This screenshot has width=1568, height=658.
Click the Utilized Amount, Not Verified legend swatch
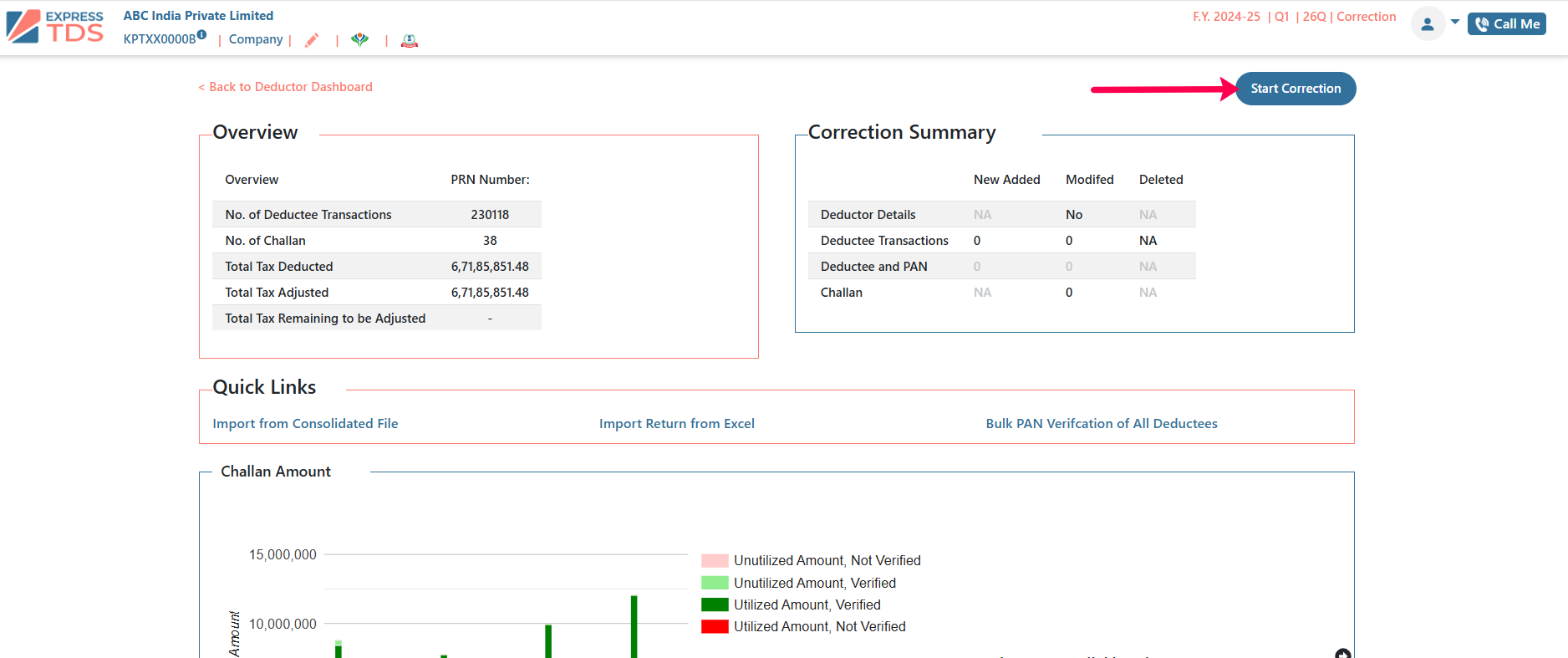click(x=715, y=626)
